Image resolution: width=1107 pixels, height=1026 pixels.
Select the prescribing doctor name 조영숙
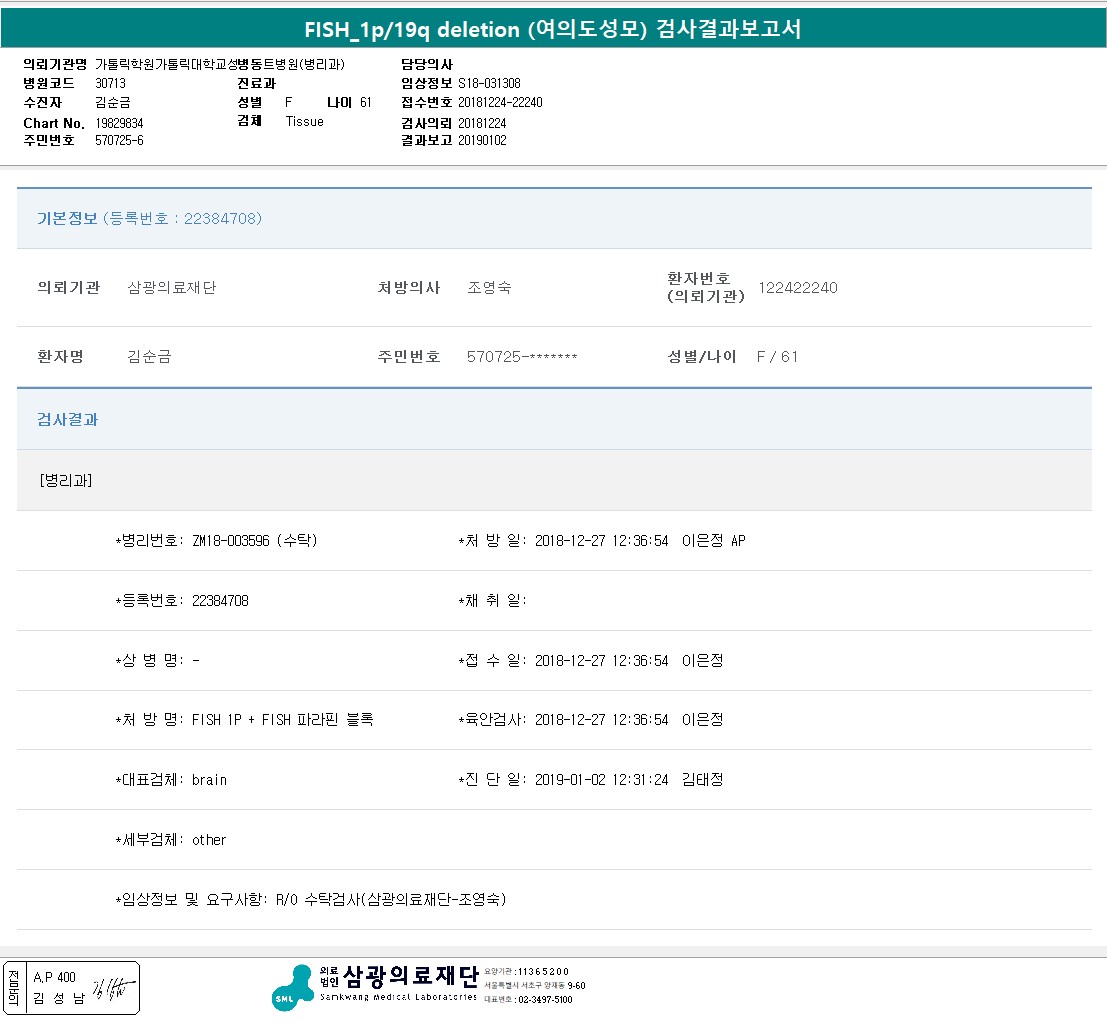click(489, 288)
